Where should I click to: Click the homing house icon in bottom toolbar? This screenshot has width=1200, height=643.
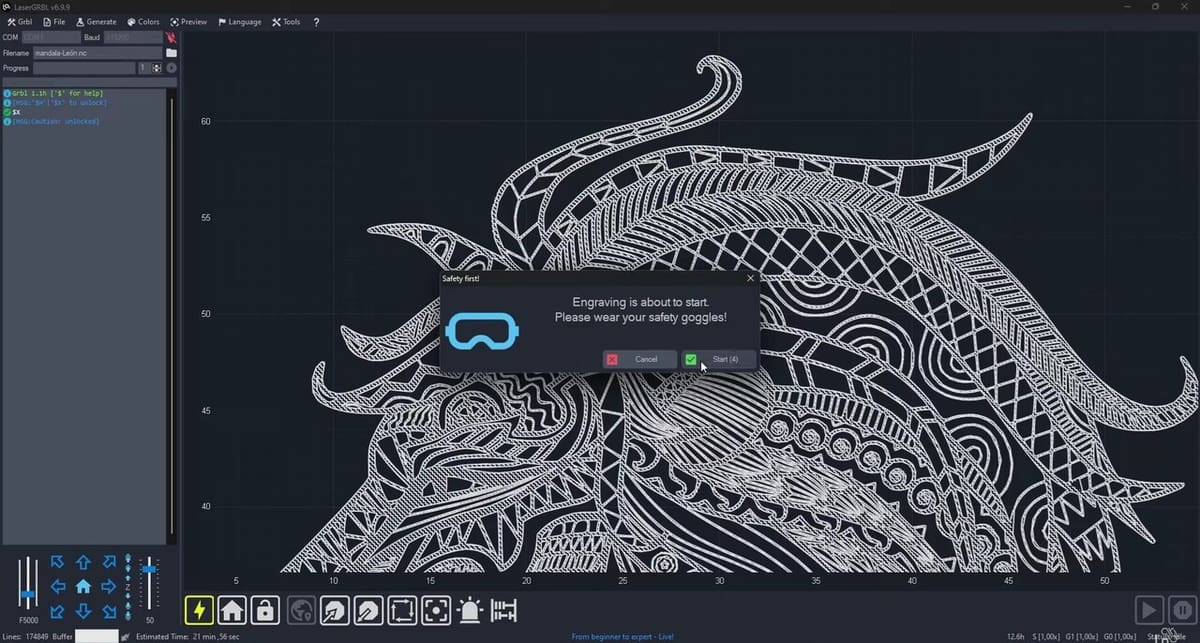[232, 609]
